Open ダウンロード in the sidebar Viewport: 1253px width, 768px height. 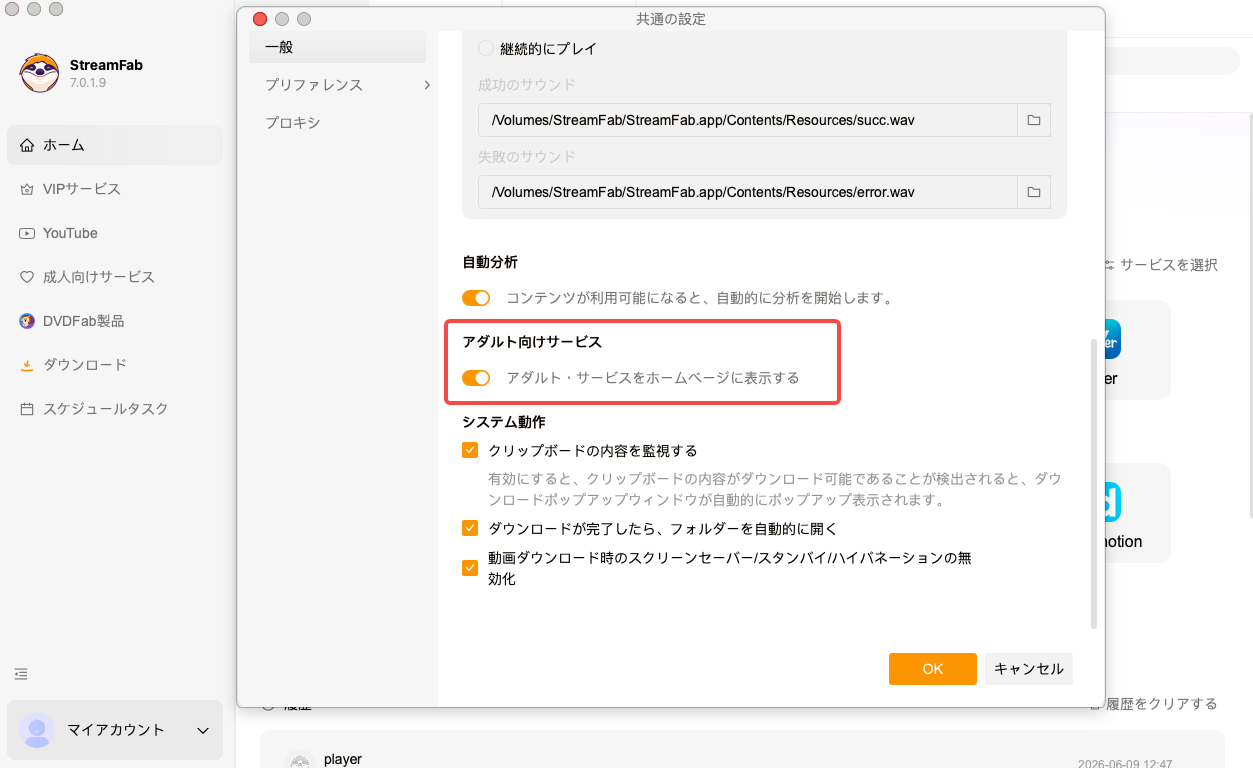[x=115, y=365]
